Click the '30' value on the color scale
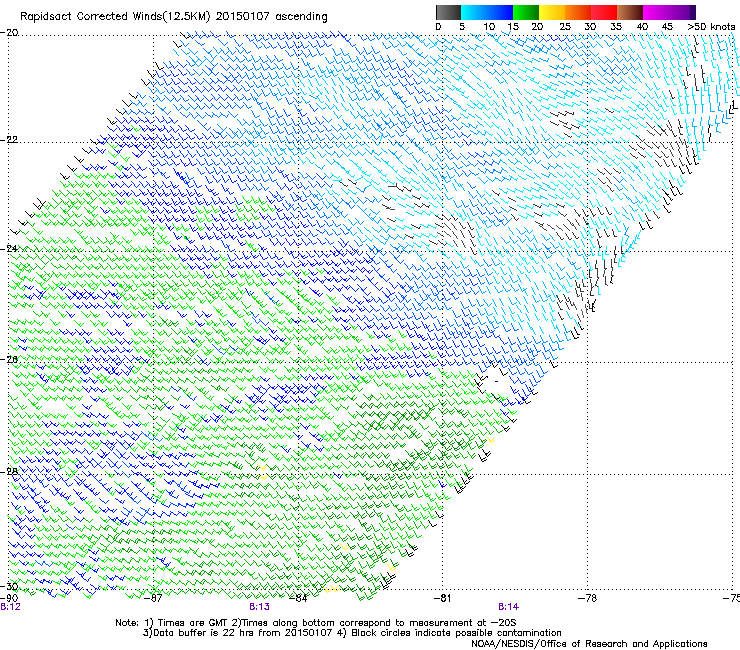The image size is (740, 650). [x=590, y=27]
